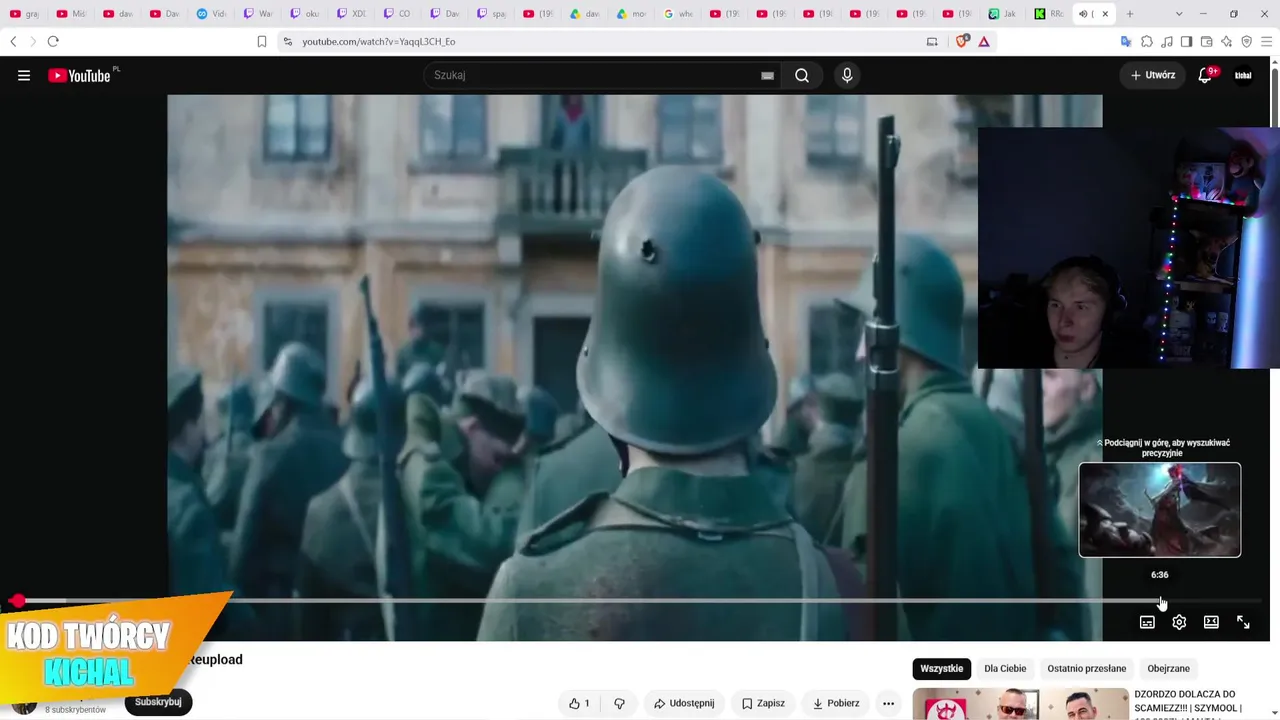
Task: Save the video with Zapisz
Action: [763, 703]
